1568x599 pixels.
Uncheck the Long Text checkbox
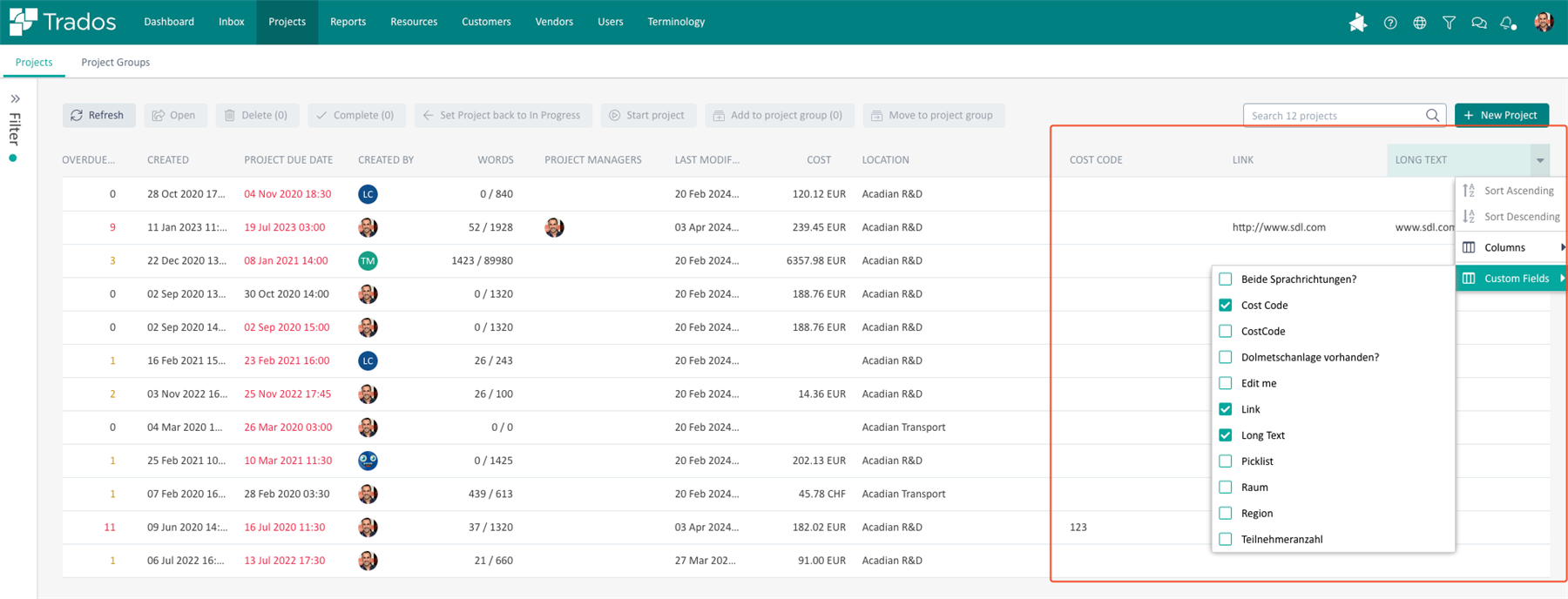[1226, 435]
